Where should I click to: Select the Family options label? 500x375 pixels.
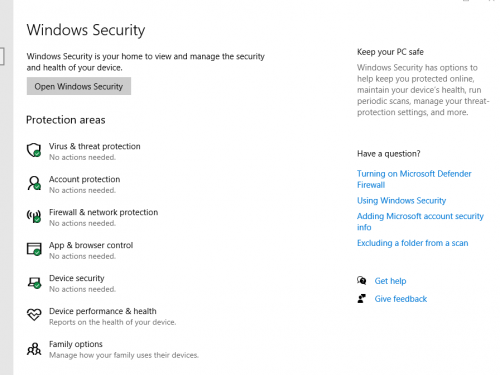point(76,344)
